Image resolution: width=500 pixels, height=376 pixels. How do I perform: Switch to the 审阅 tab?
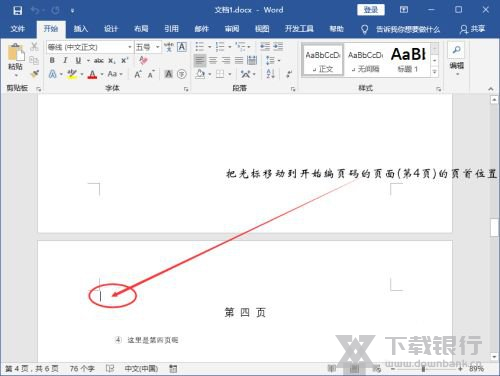(x=232, y=29)
